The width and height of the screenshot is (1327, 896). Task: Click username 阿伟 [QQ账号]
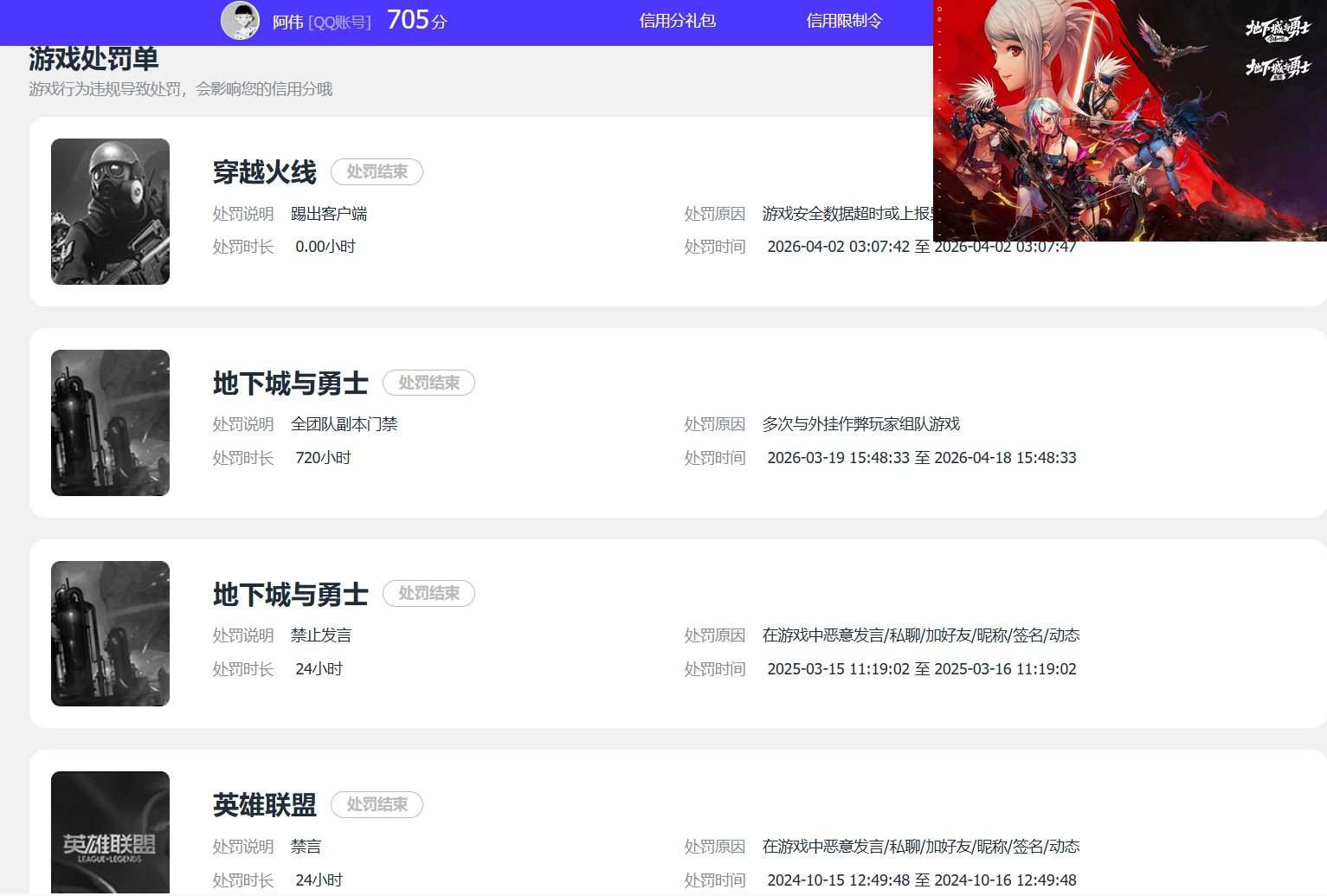coord(321,23)
